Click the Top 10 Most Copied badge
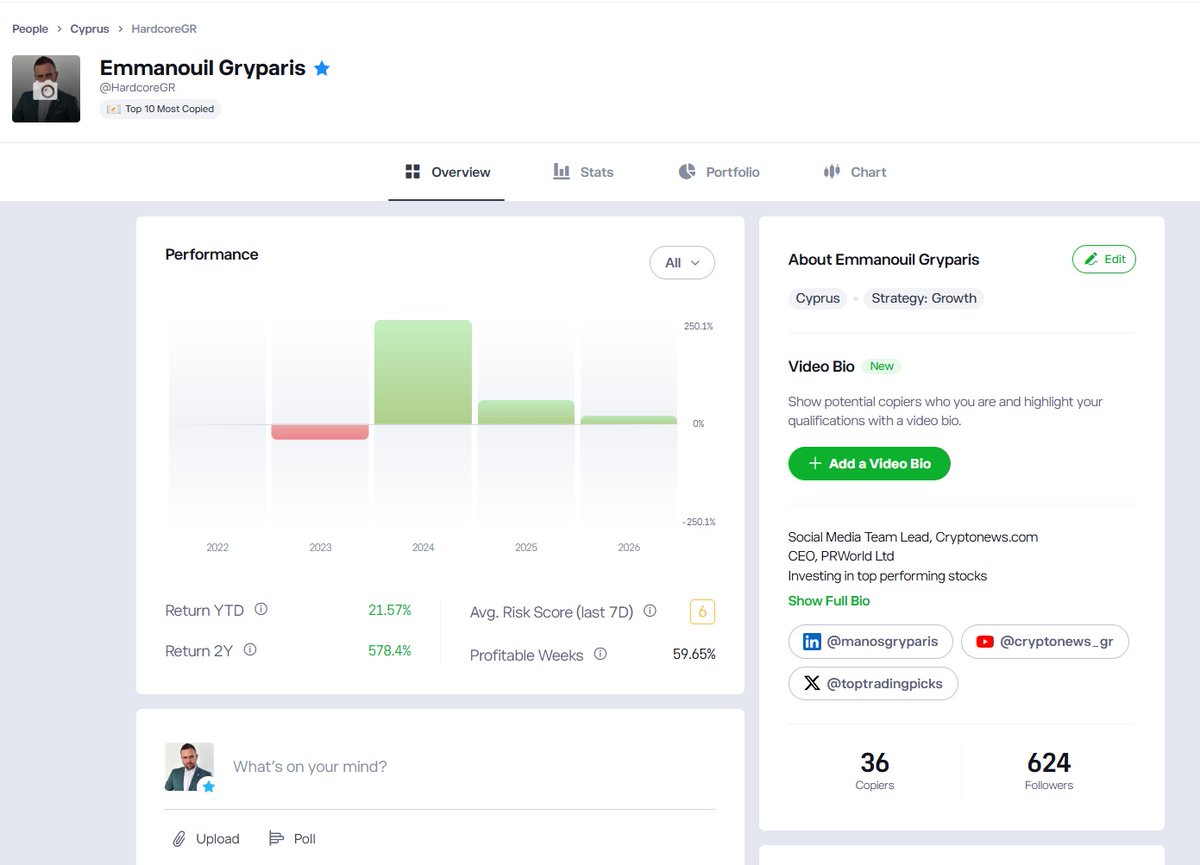Viewport: 1200px width, 865px height. [x=161, y=109]
